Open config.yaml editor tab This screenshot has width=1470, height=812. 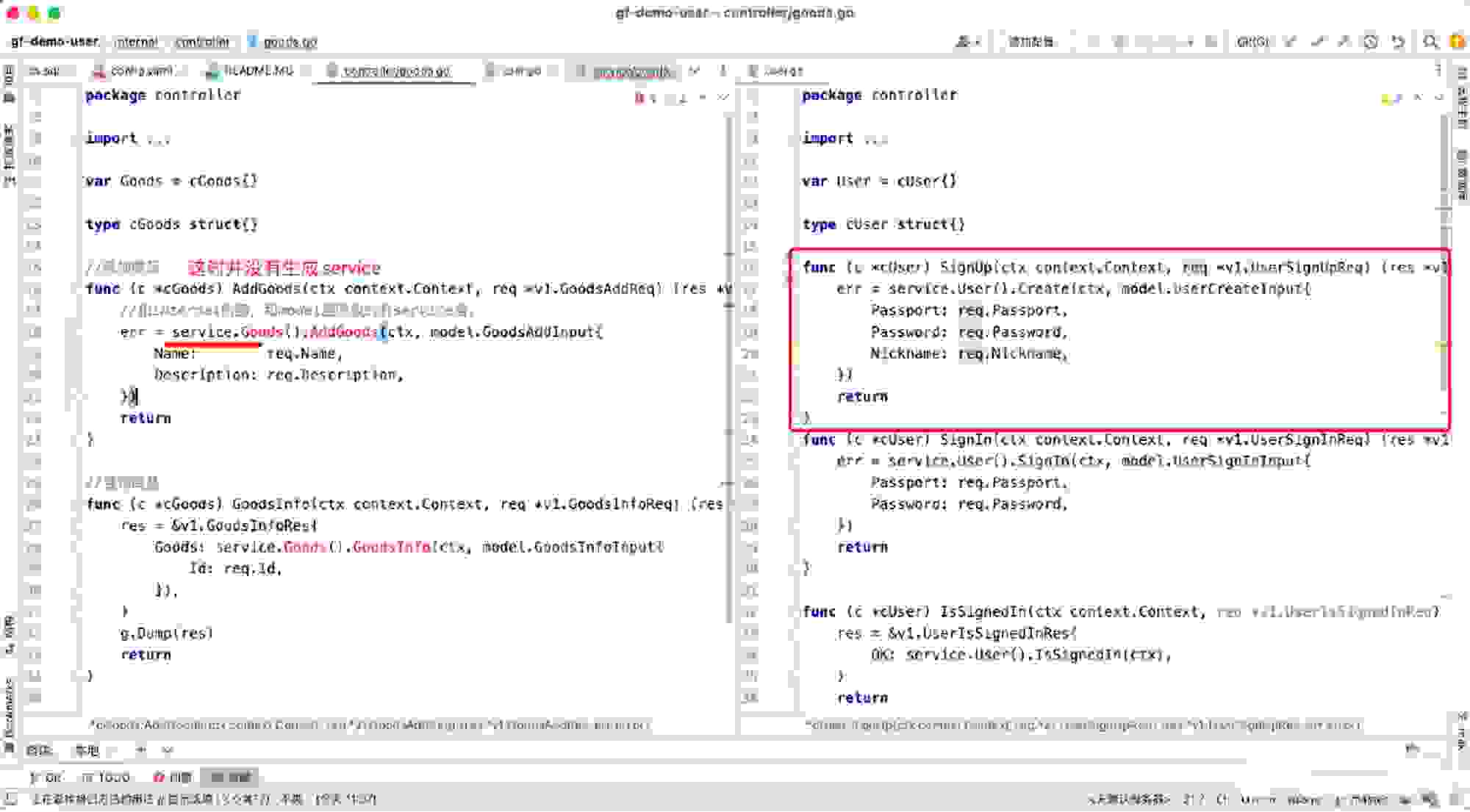click(140, 71)
